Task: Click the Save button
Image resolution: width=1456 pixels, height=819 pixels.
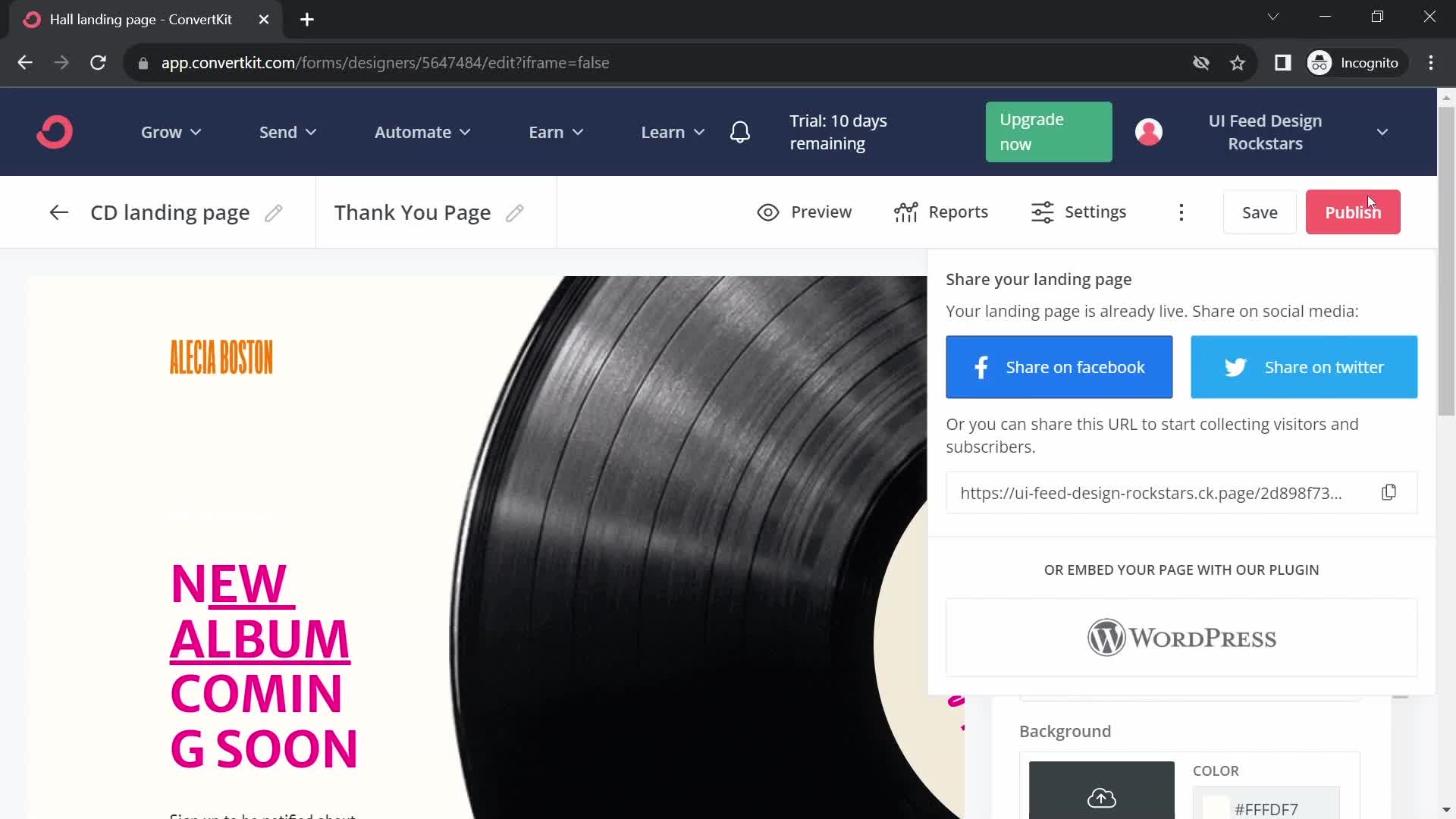Action: pos(1259,211)
